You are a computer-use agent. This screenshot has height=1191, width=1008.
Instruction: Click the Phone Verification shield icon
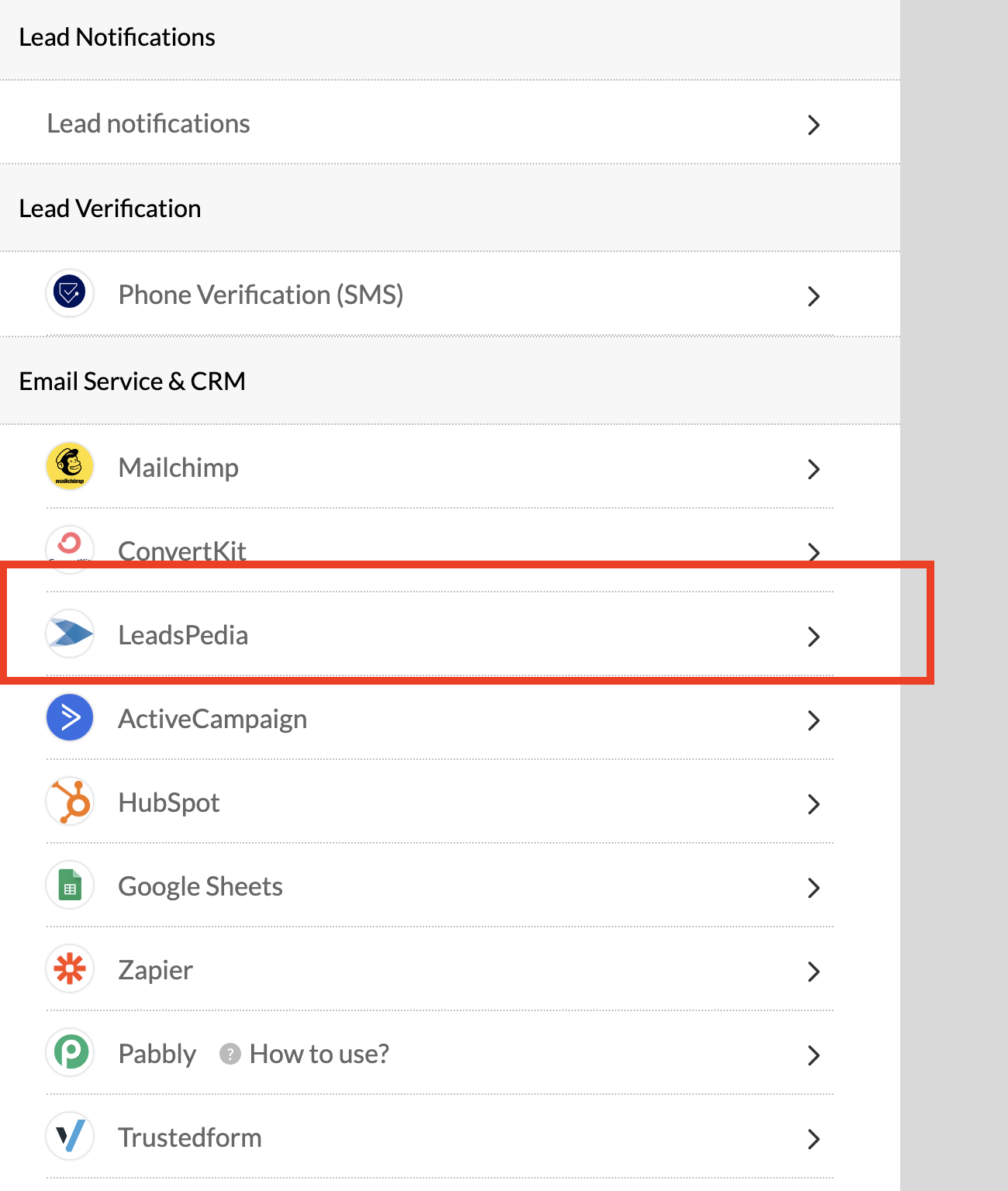pyautogui.click(x=70, y=294)
